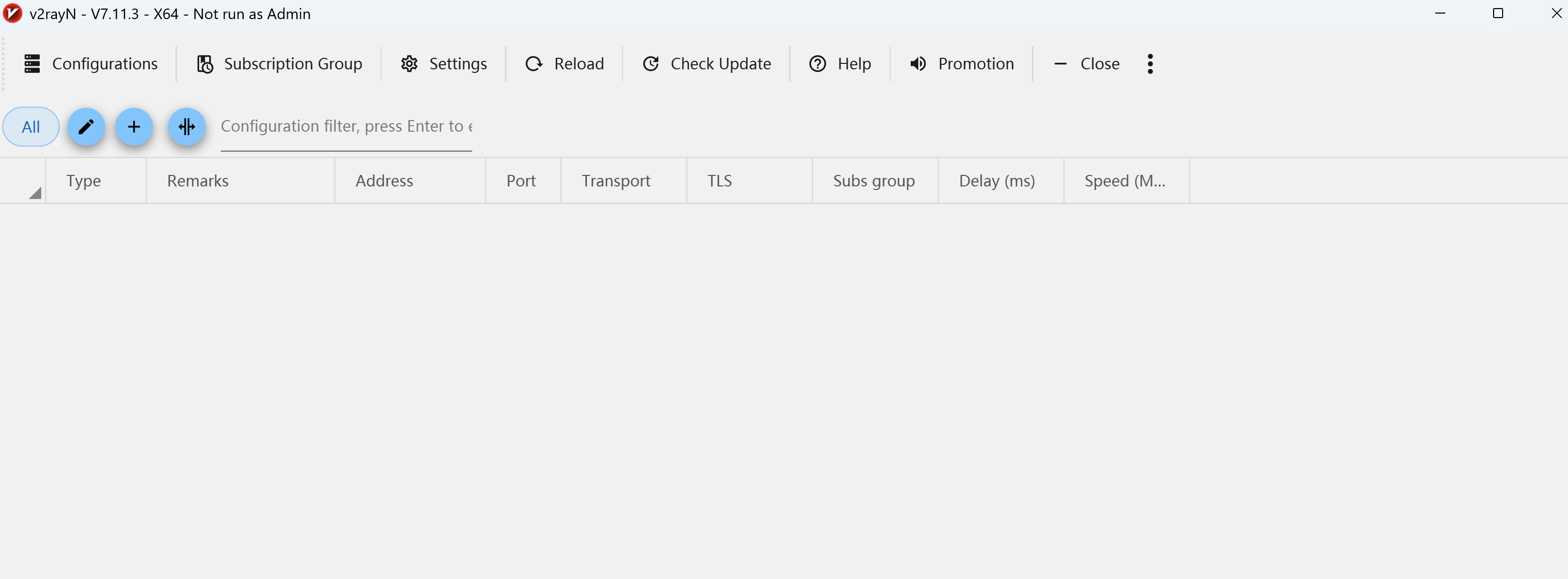Screen dimensions: 1568x579
Task: Click the select-all corner triangle in grid
Action: tap(35, 193)
